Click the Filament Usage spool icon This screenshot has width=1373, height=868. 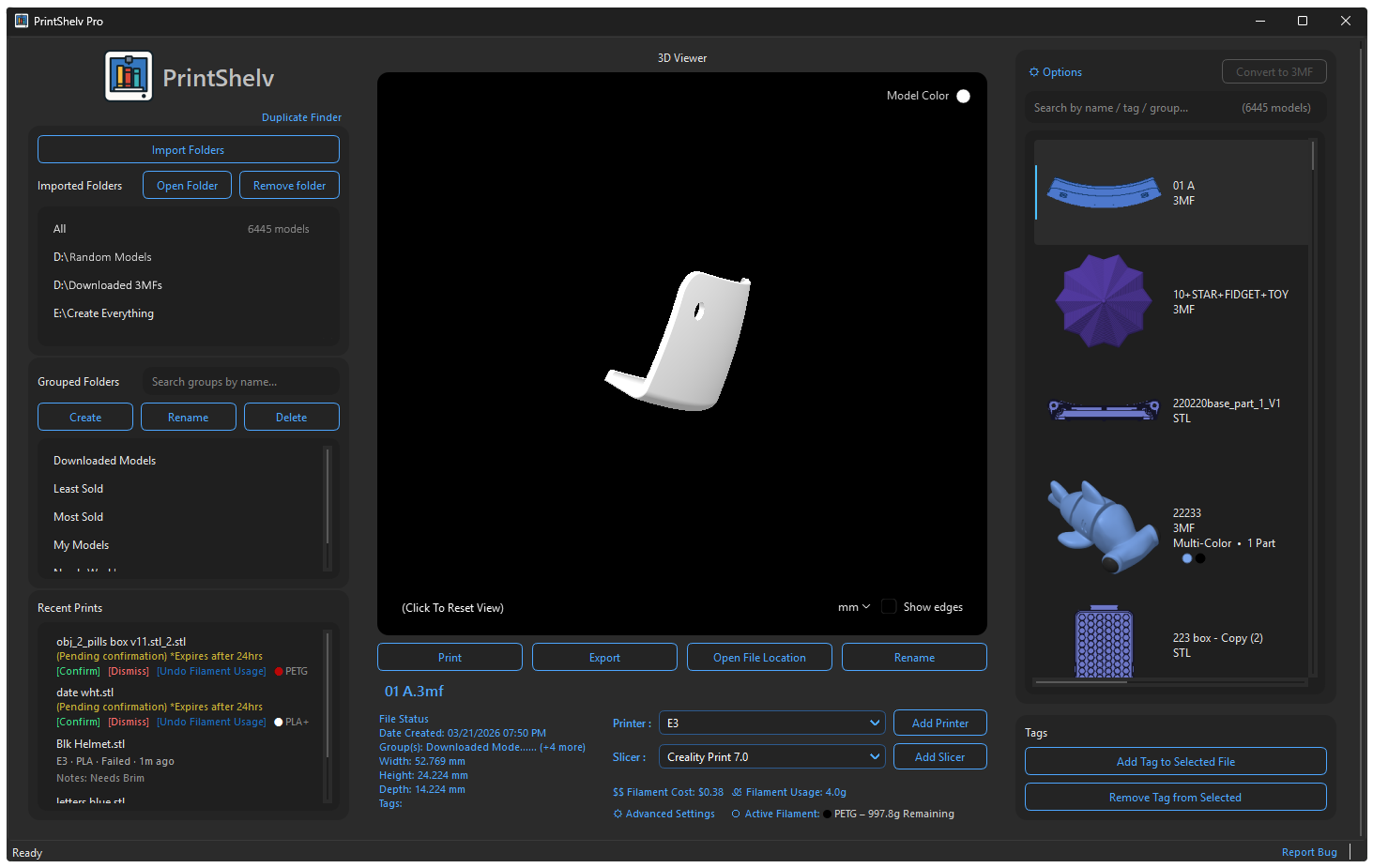(737, 792)
